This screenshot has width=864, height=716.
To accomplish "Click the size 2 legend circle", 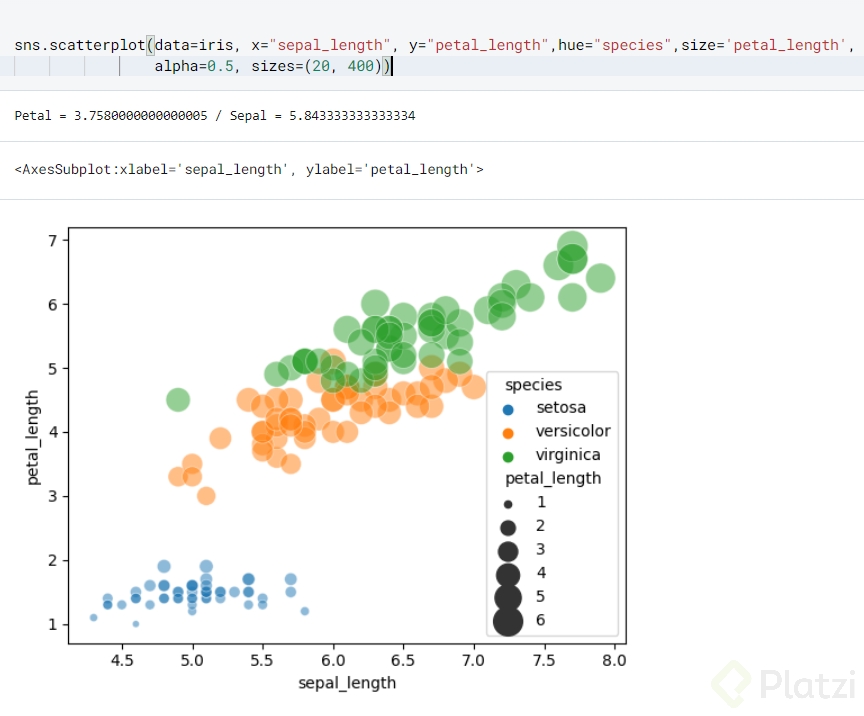I will [508, 527].
